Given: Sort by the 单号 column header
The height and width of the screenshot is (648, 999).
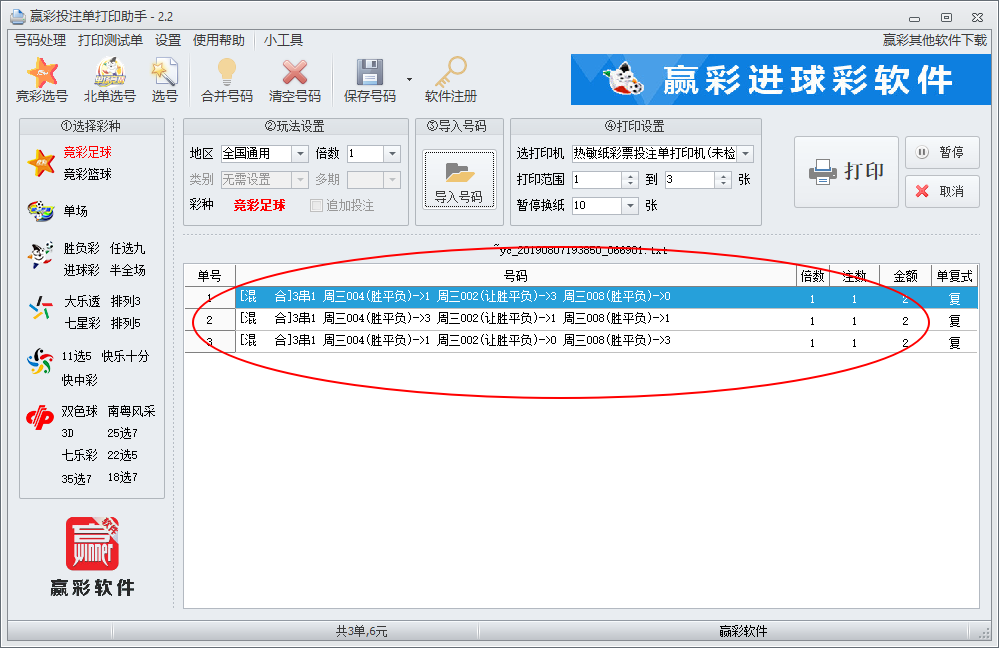Looking at the screenshot, I should point(210,276).
